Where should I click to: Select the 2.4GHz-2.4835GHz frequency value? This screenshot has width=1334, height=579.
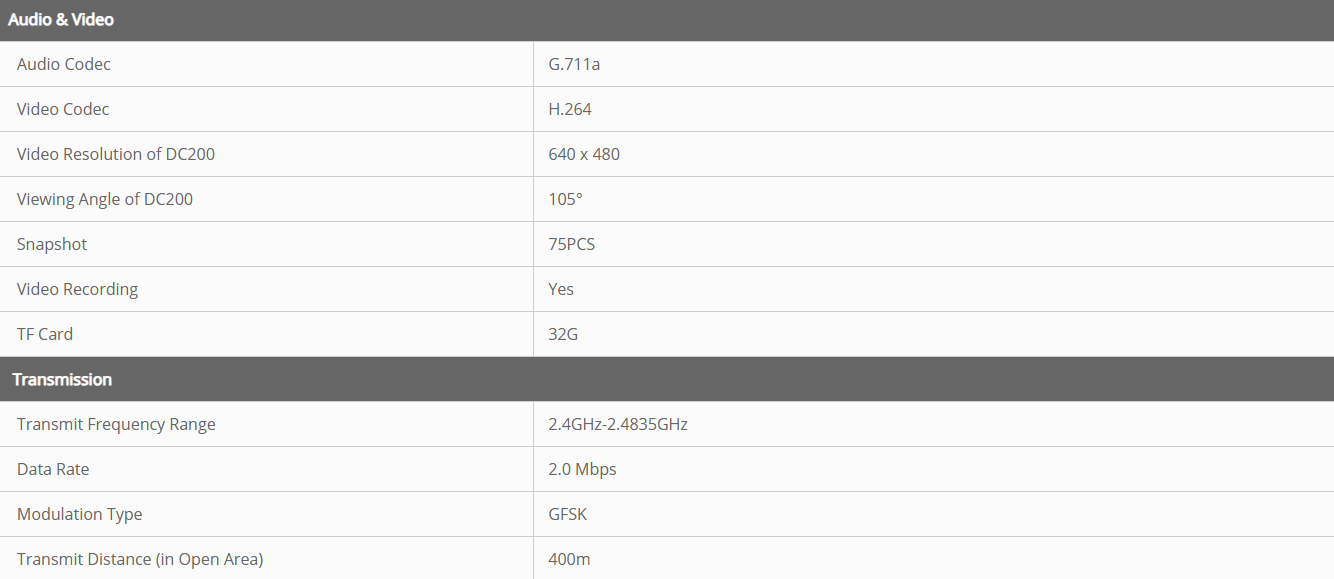618,425
